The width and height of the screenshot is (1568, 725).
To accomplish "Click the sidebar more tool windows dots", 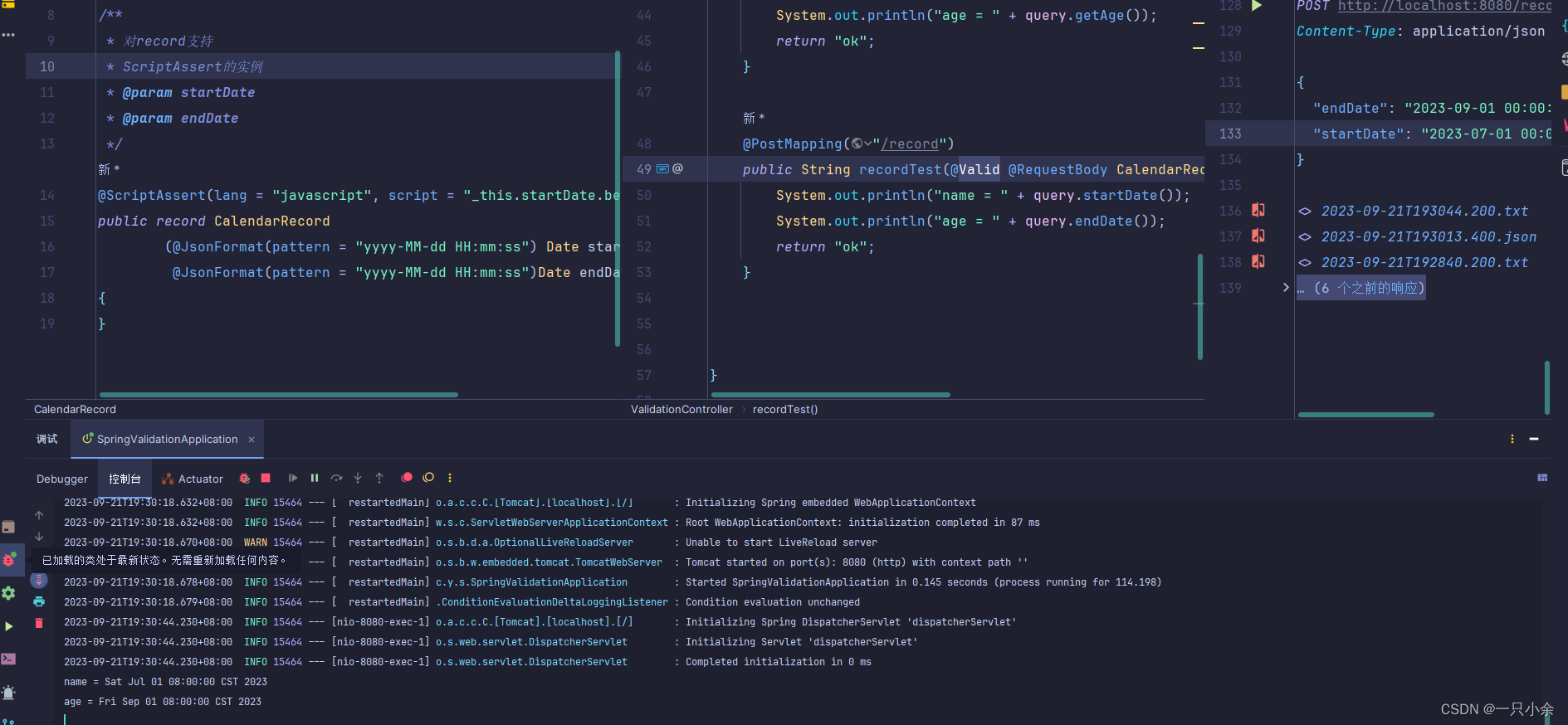I will [x=8, y=35].
